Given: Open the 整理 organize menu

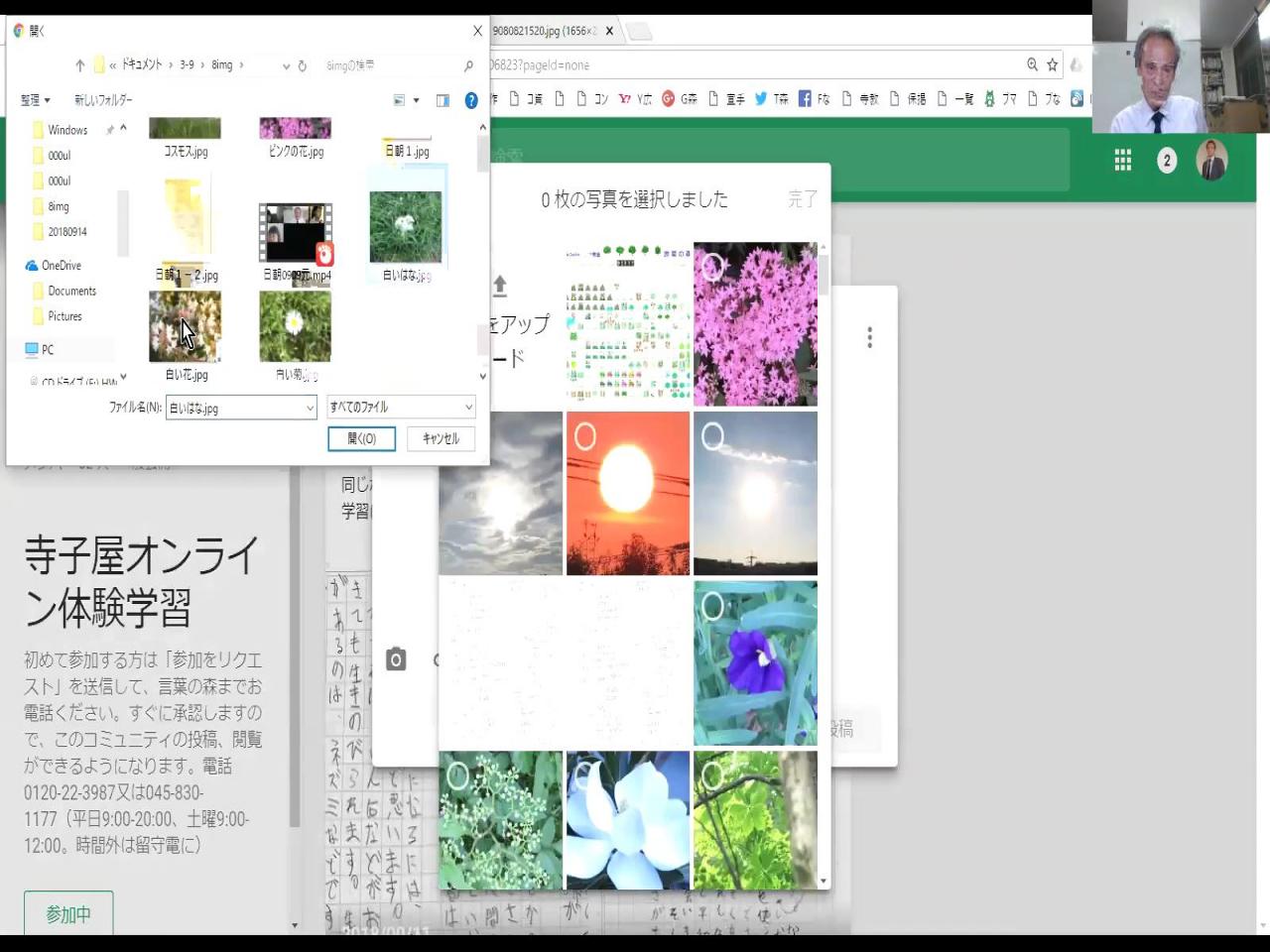Looking at the screenshot, I should pos(35,100).
